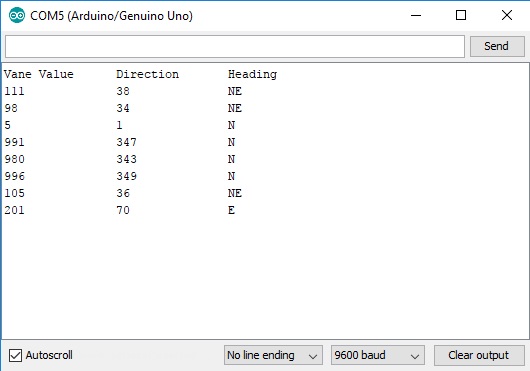The image size is (530, 371).
Task: Click the N heading in the 991 row
Action: 231,142
